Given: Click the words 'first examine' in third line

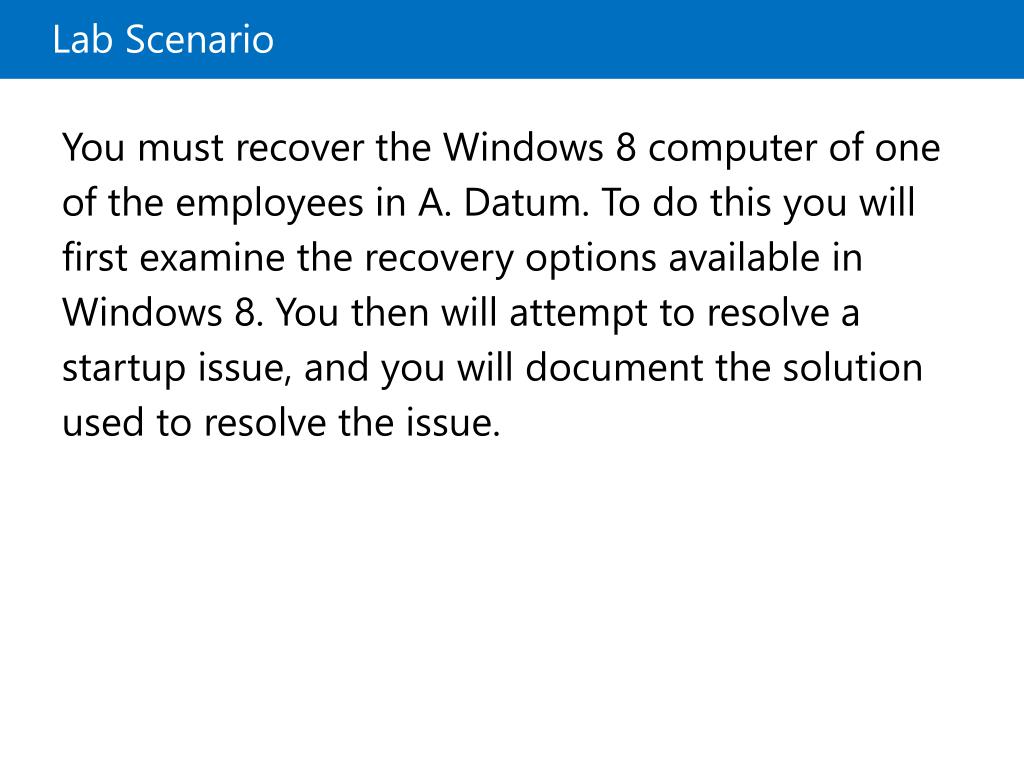Looking at the screenshot, I should (x=174, y=257).
